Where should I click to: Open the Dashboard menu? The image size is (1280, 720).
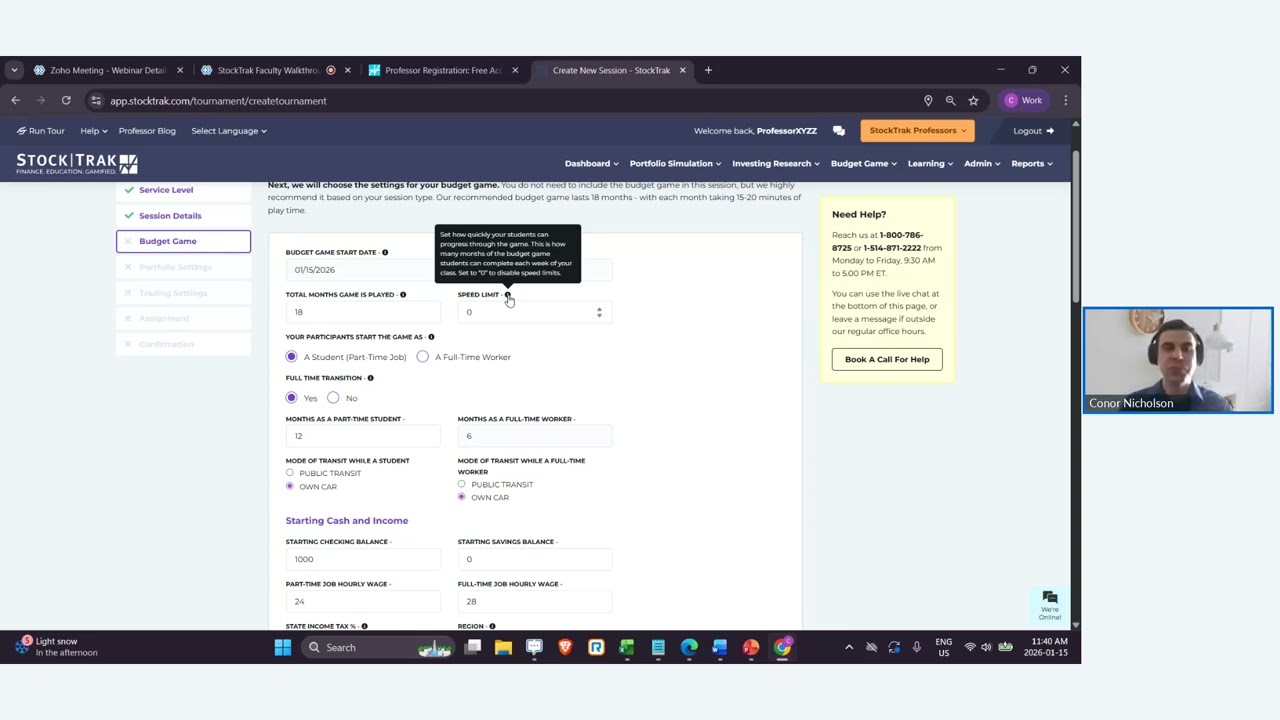click(591, 164)
